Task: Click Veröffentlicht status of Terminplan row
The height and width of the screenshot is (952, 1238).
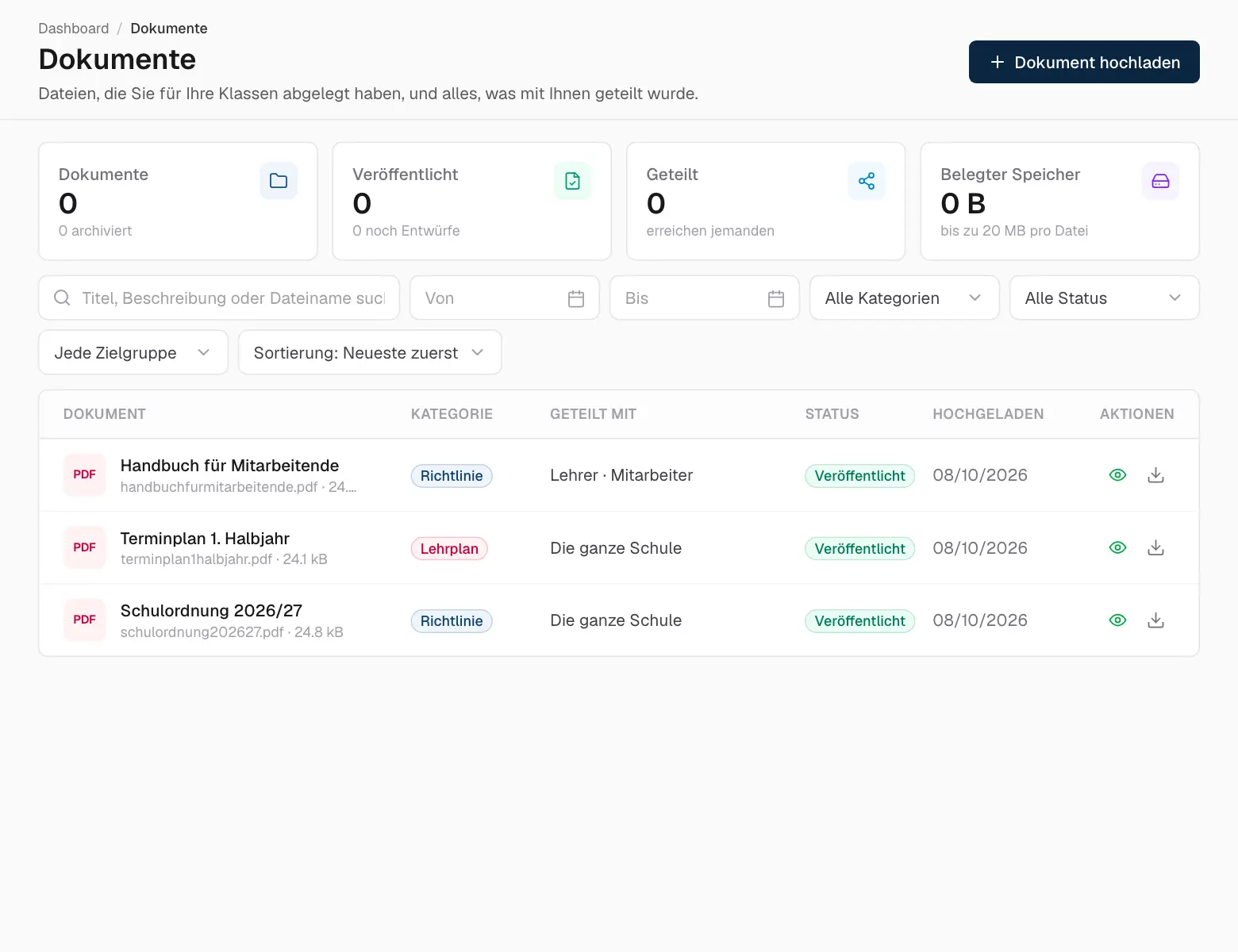Action: 859,549
